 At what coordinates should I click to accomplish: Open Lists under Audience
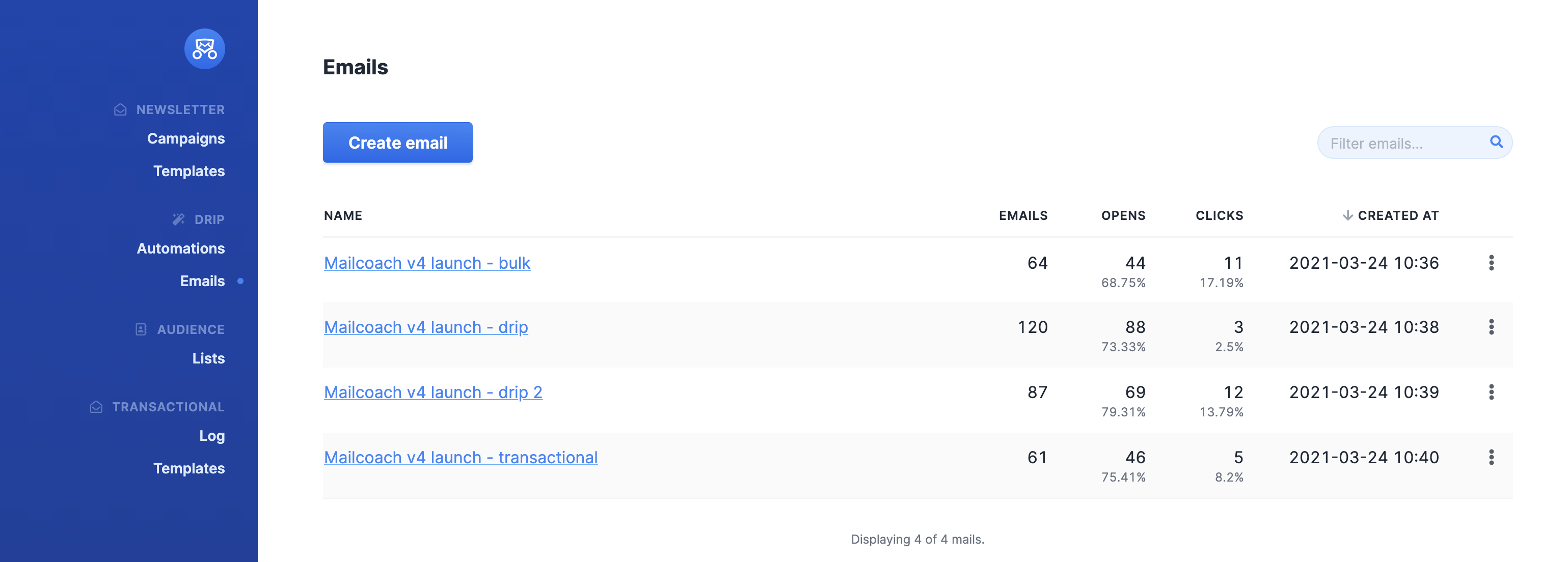coord(208,359)
